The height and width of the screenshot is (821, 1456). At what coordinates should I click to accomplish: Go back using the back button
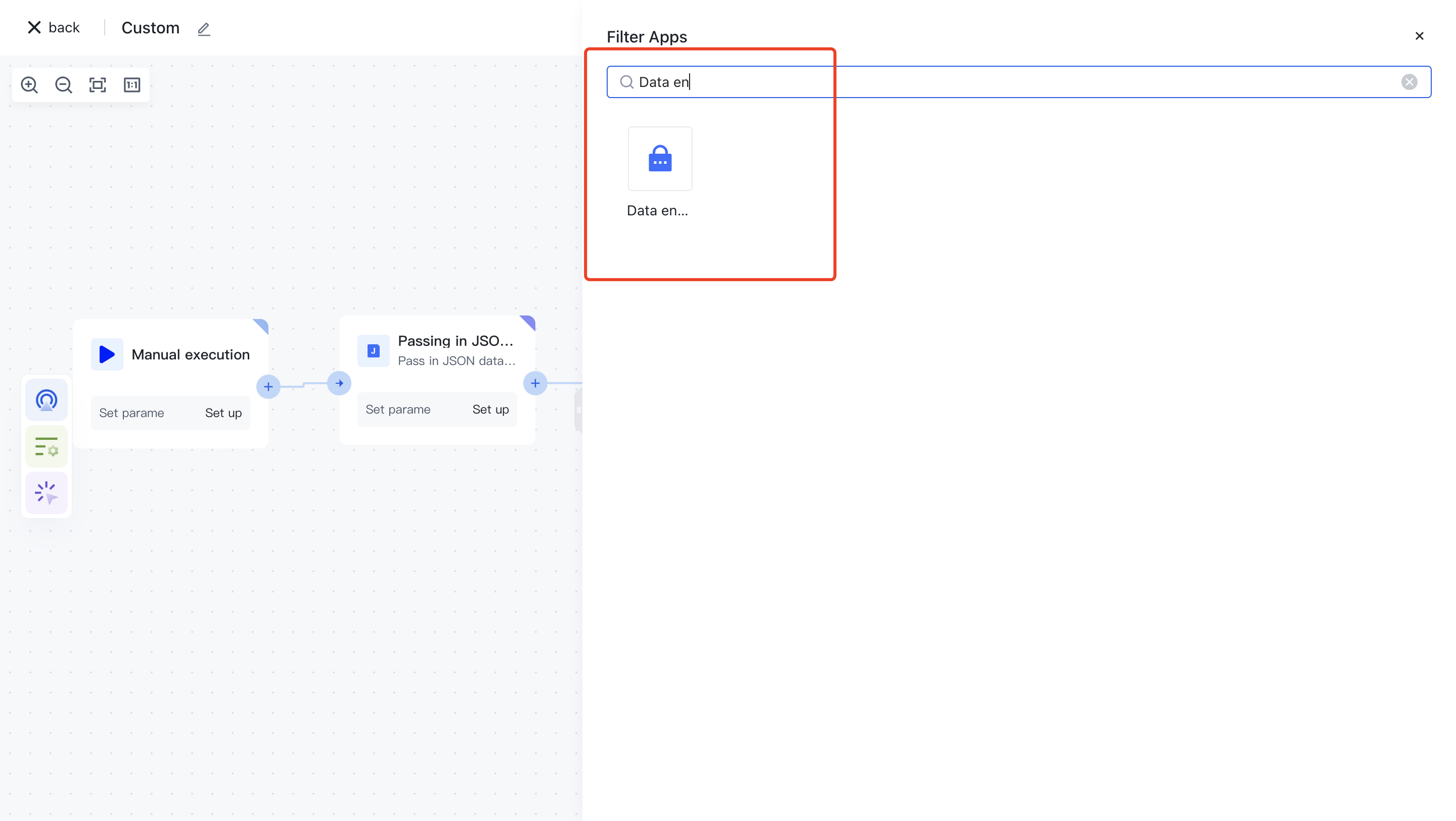(x=54, y=28)
